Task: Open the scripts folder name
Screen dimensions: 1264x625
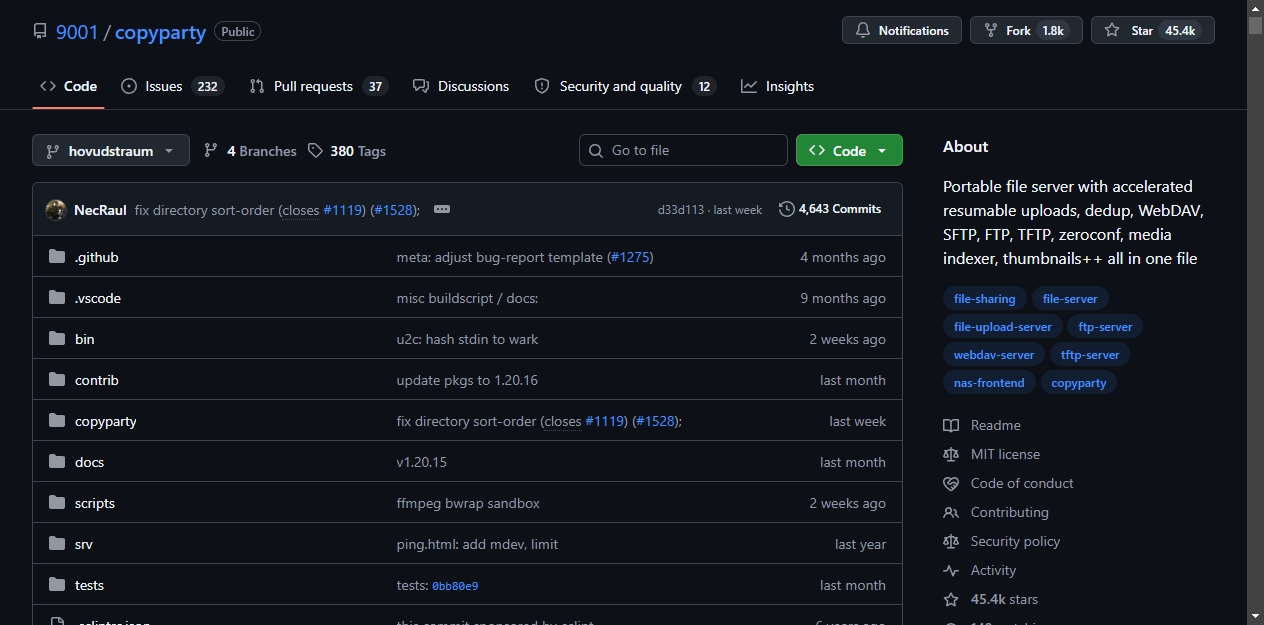Action: (95, 503)
